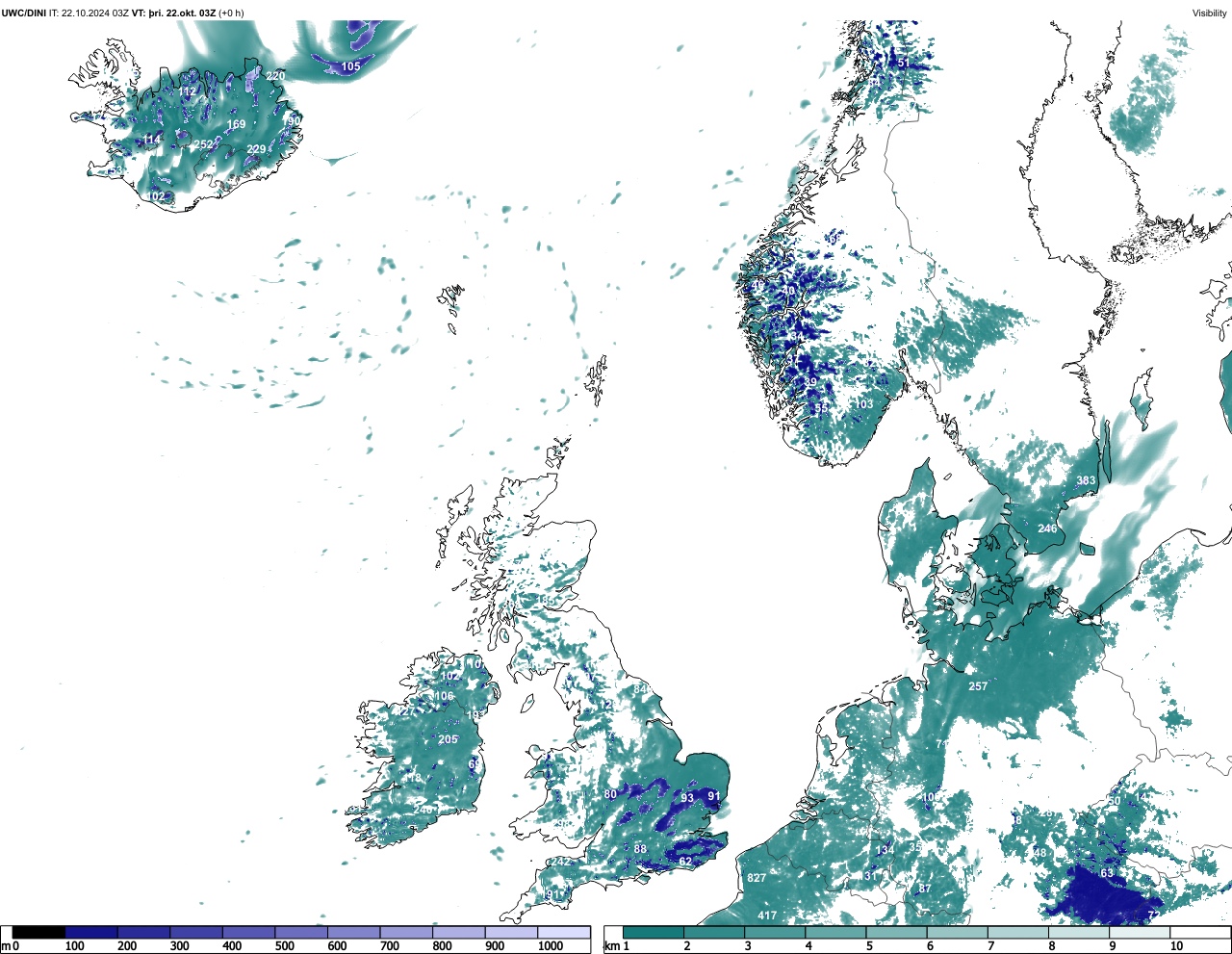
Task: Click the 'km' unit label on legend
Action: point(610,946)
